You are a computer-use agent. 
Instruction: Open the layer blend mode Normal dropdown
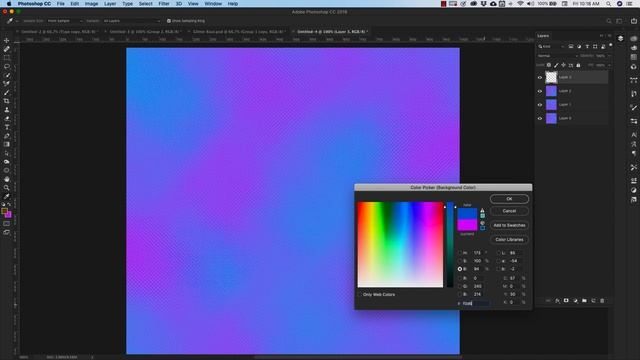(x=557, y=56)
